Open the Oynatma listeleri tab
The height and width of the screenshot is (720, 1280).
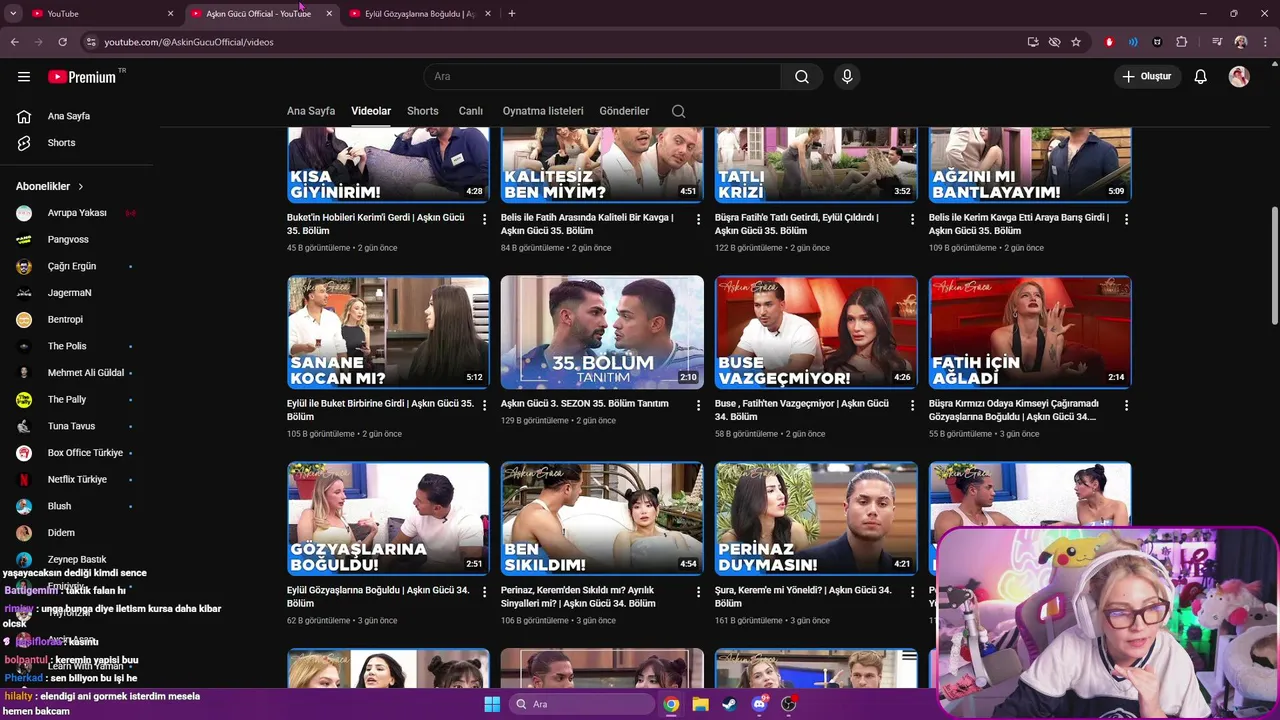point(543,111)
